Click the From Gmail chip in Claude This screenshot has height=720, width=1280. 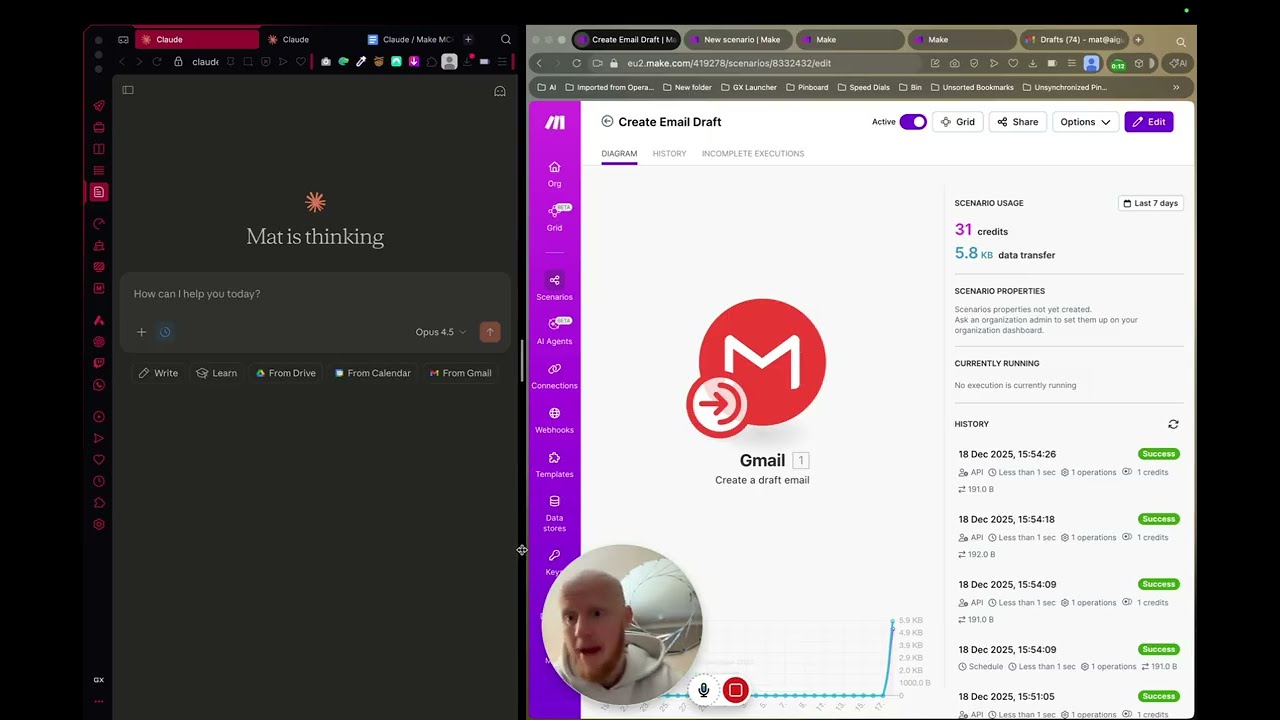pos(461,373)
